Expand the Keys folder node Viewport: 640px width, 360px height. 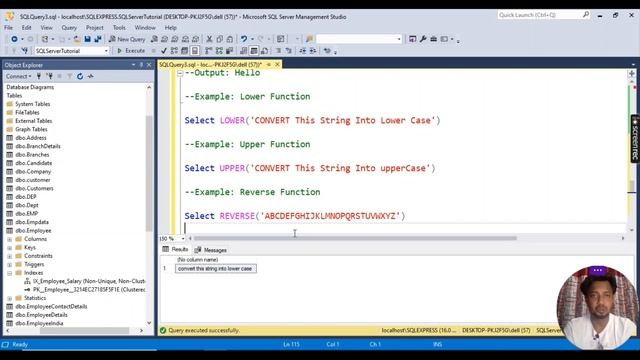point(9,247)
